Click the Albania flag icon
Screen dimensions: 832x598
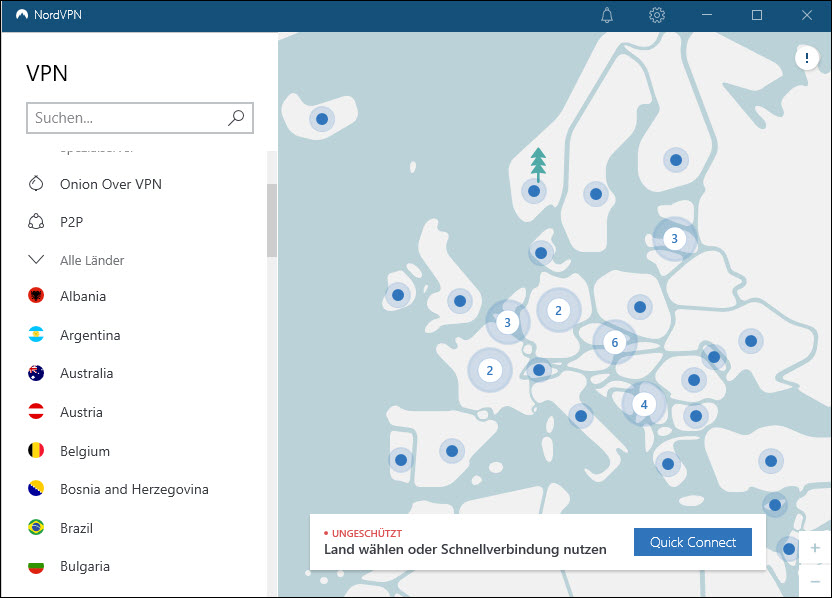[x=37, y=296]
